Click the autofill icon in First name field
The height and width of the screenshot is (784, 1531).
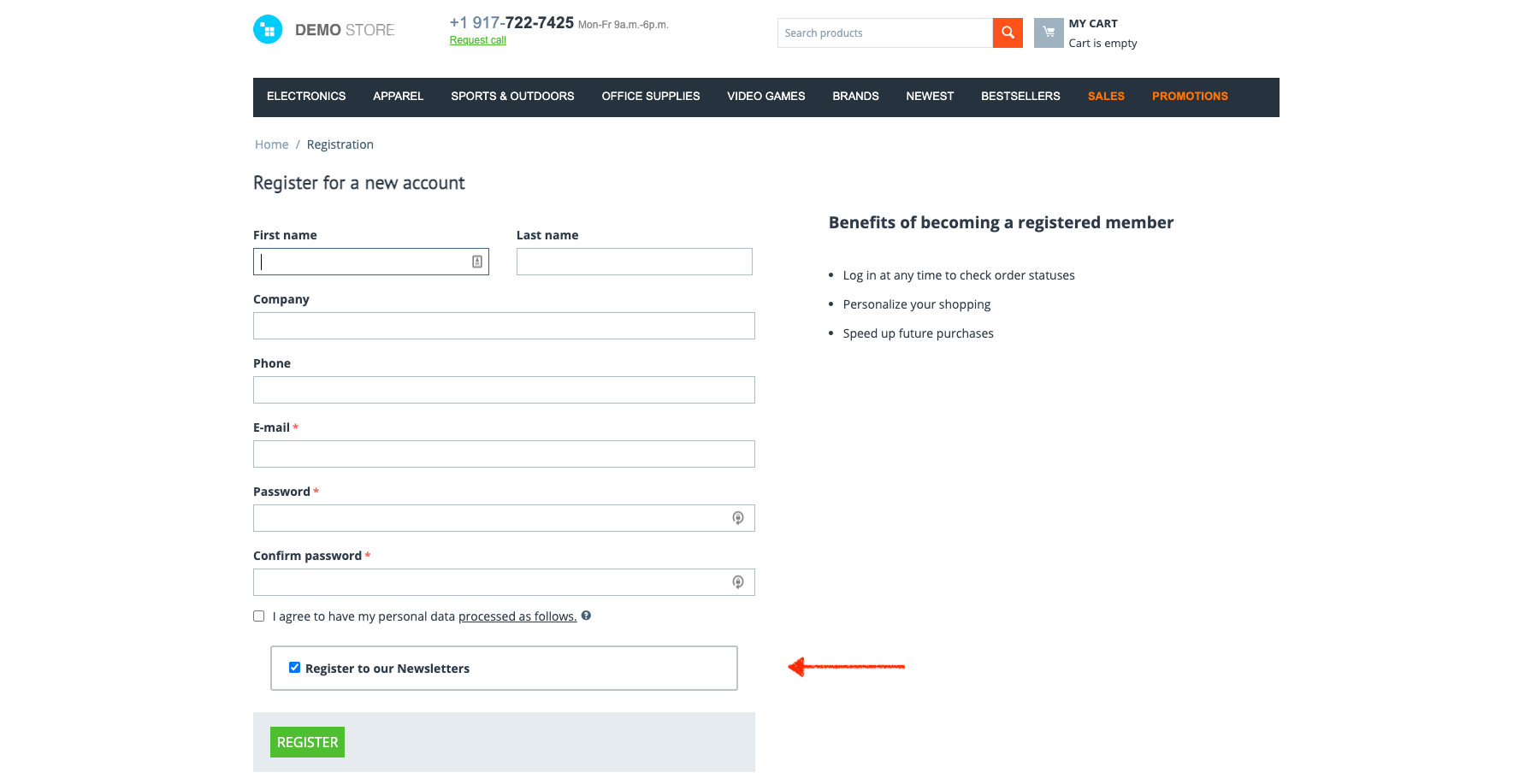477,262
